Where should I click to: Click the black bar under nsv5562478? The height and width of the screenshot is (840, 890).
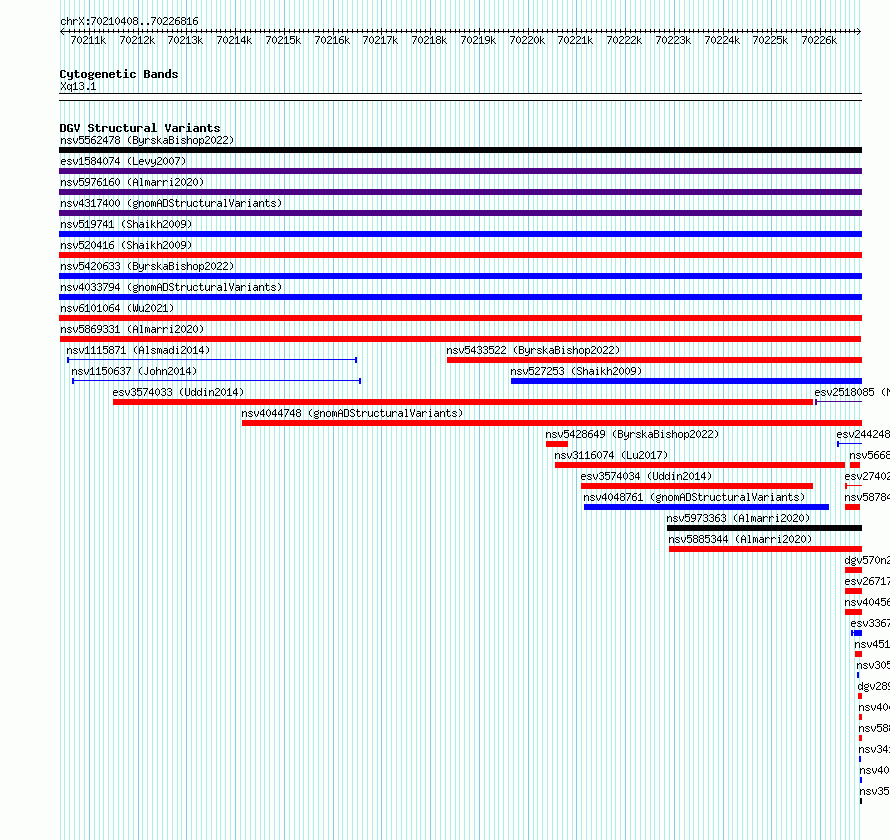tap(460, 150)
